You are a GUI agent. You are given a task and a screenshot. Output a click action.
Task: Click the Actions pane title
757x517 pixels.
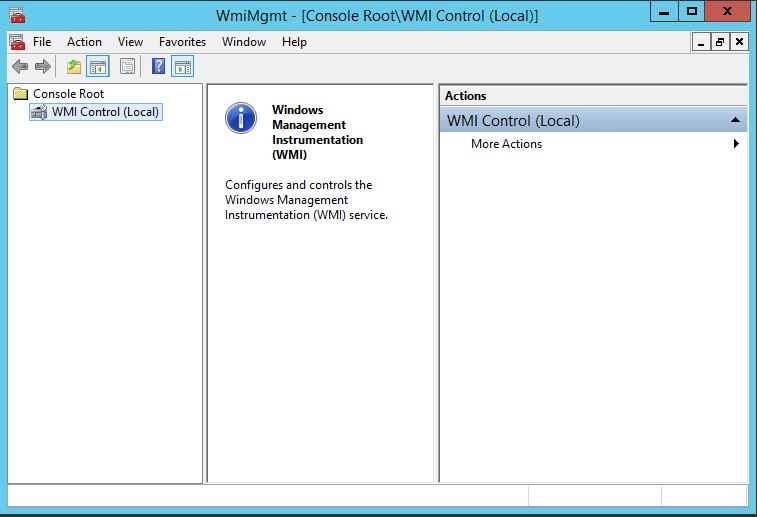(465, 96)
